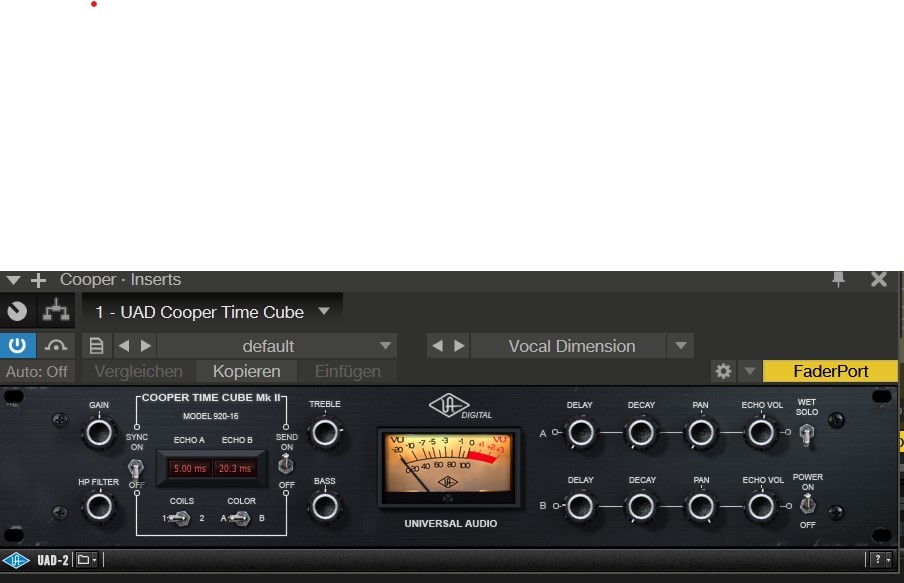
Task: Open window options triangle menu
Action: 13,280
